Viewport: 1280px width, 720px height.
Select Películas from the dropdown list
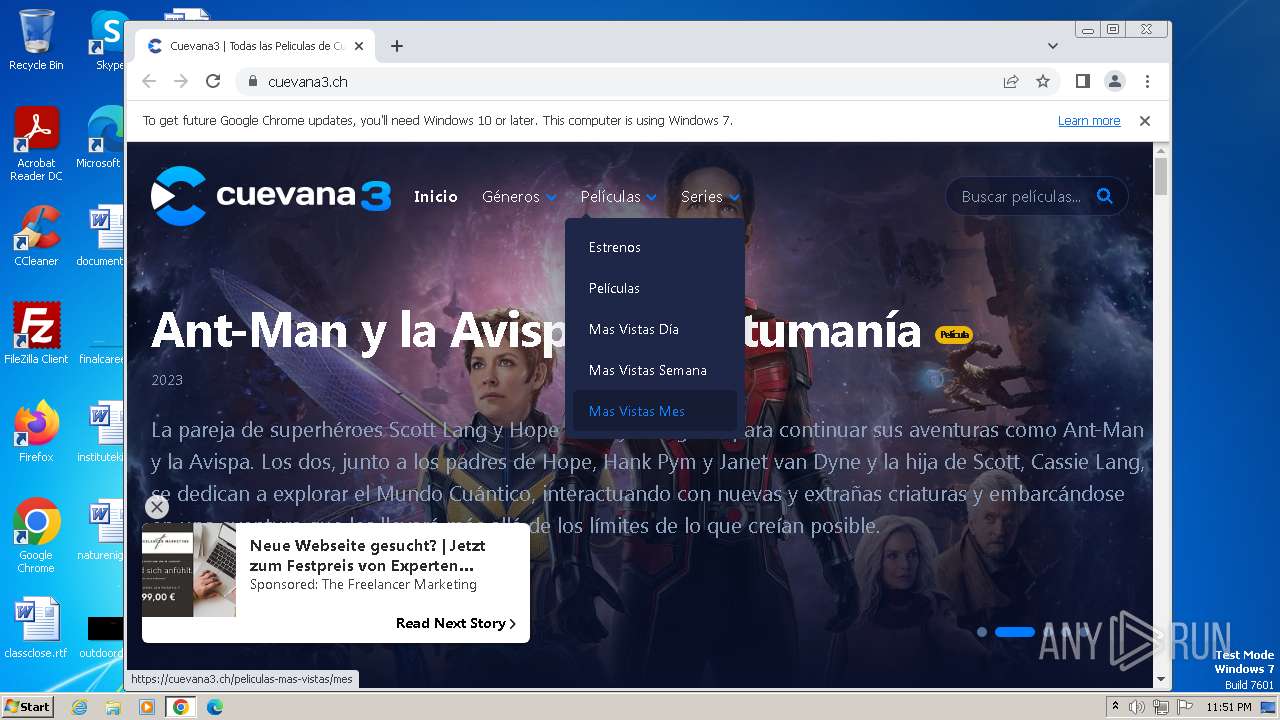click(x=654, y=288)
